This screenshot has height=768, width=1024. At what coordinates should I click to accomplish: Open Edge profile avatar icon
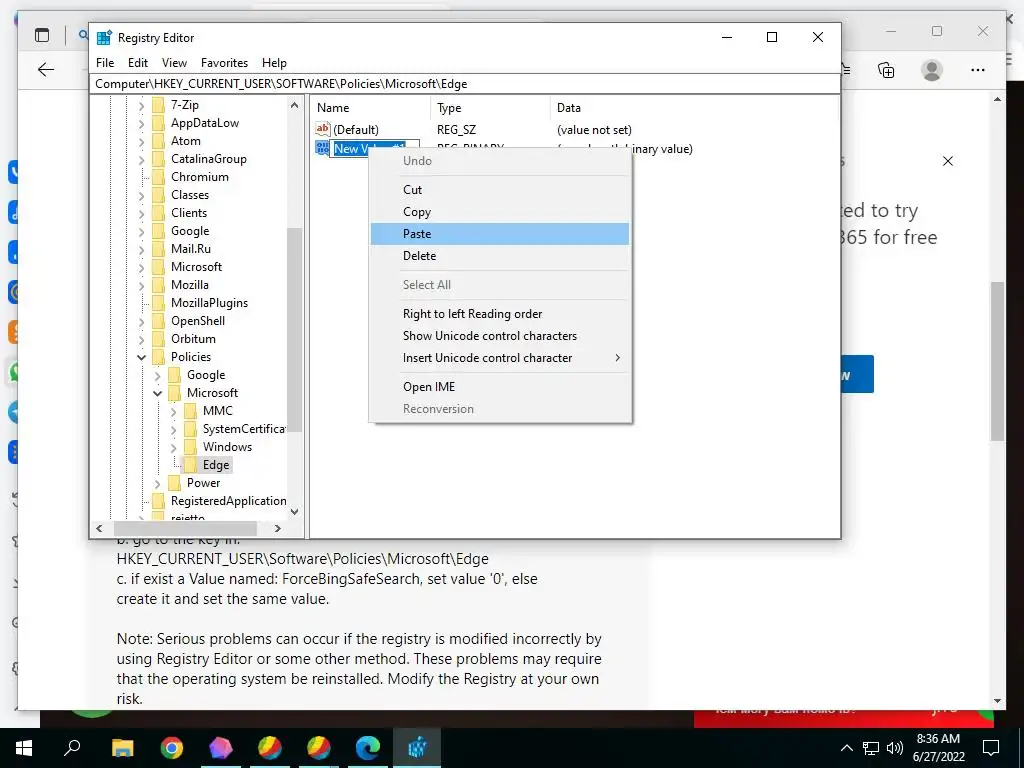932,70
